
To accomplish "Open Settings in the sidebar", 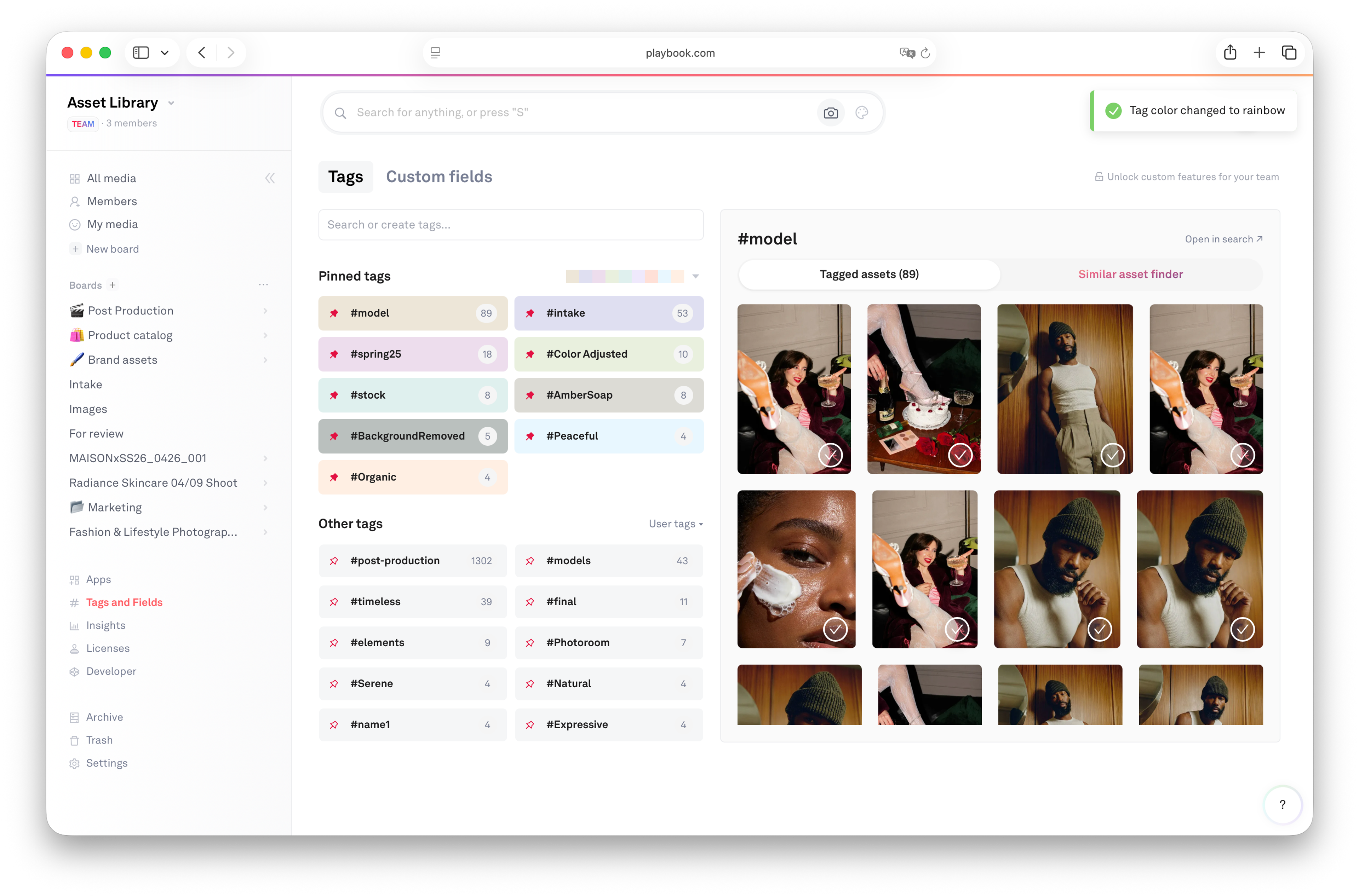I will coord(106,763).
